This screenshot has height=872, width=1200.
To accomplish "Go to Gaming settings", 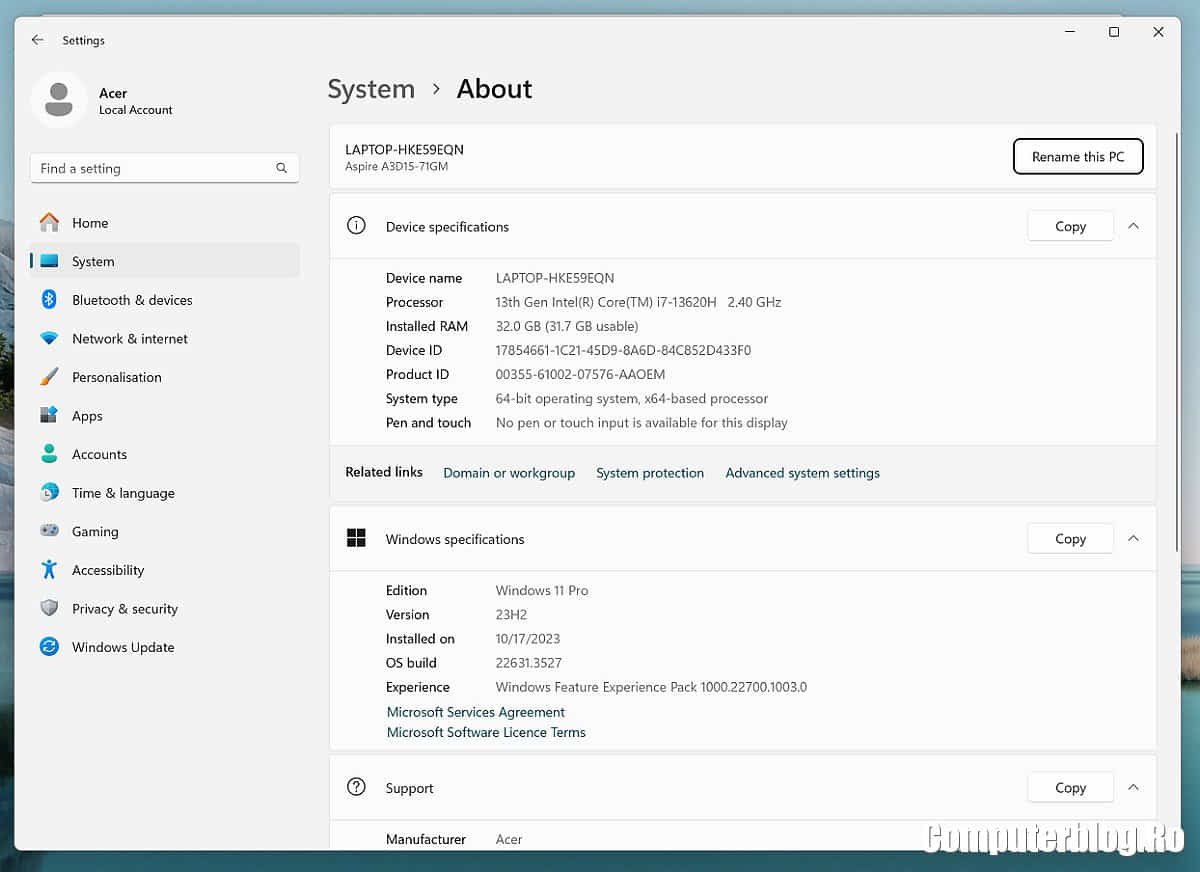I will tap(95, 532).
